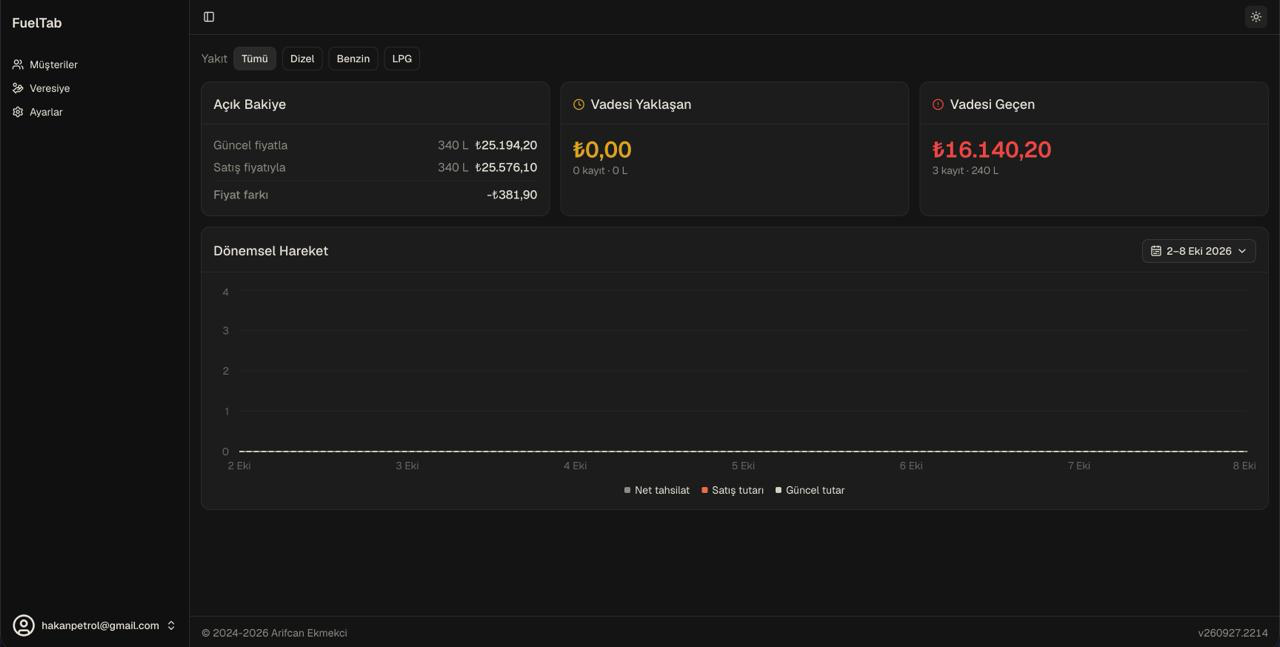Screen dimensions: 1280x647
Task: Click the Veresiye icon in sidebar
Action: 18,88
